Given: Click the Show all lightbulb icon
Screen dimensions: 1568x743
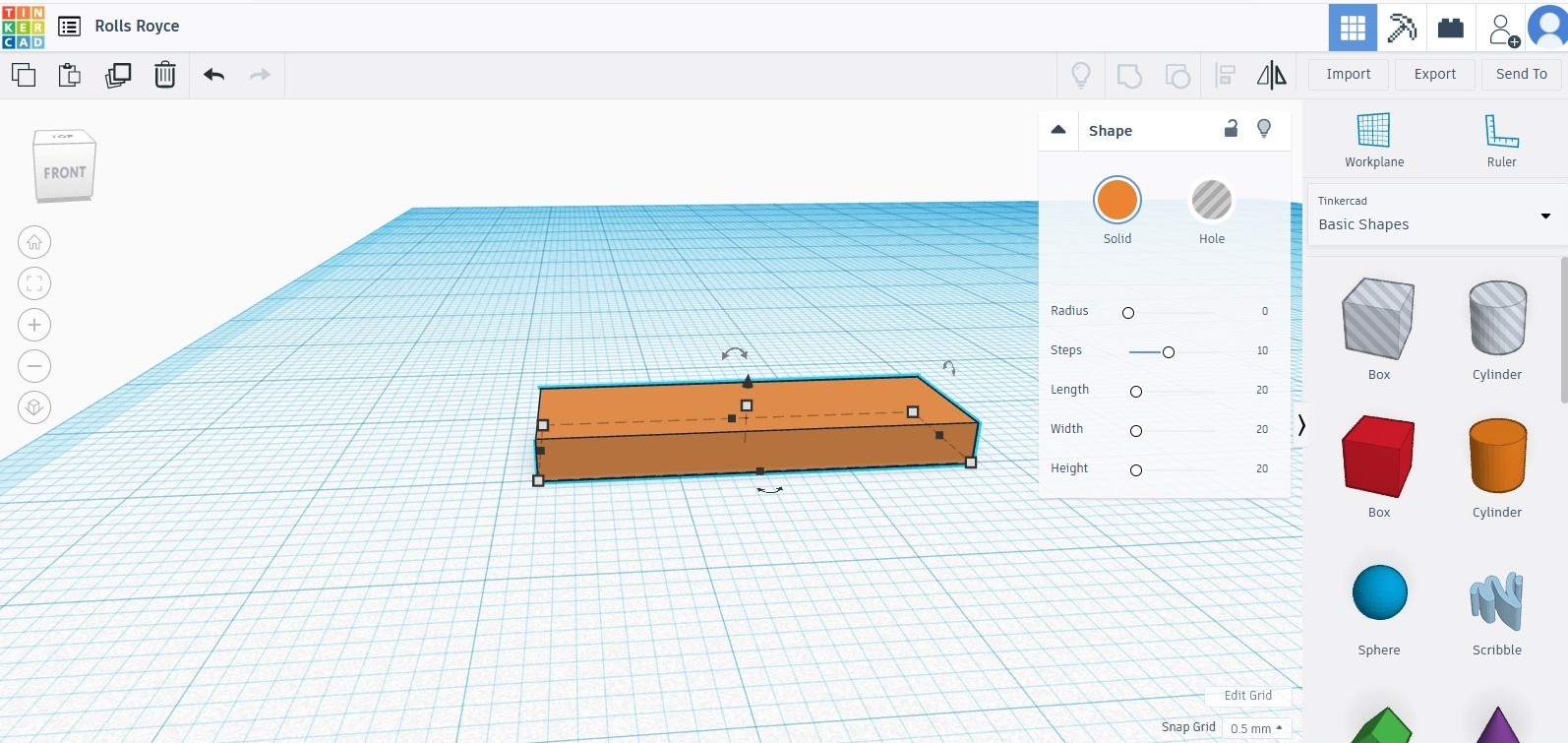Looking at the screenshot, I should pos(1081,75).
